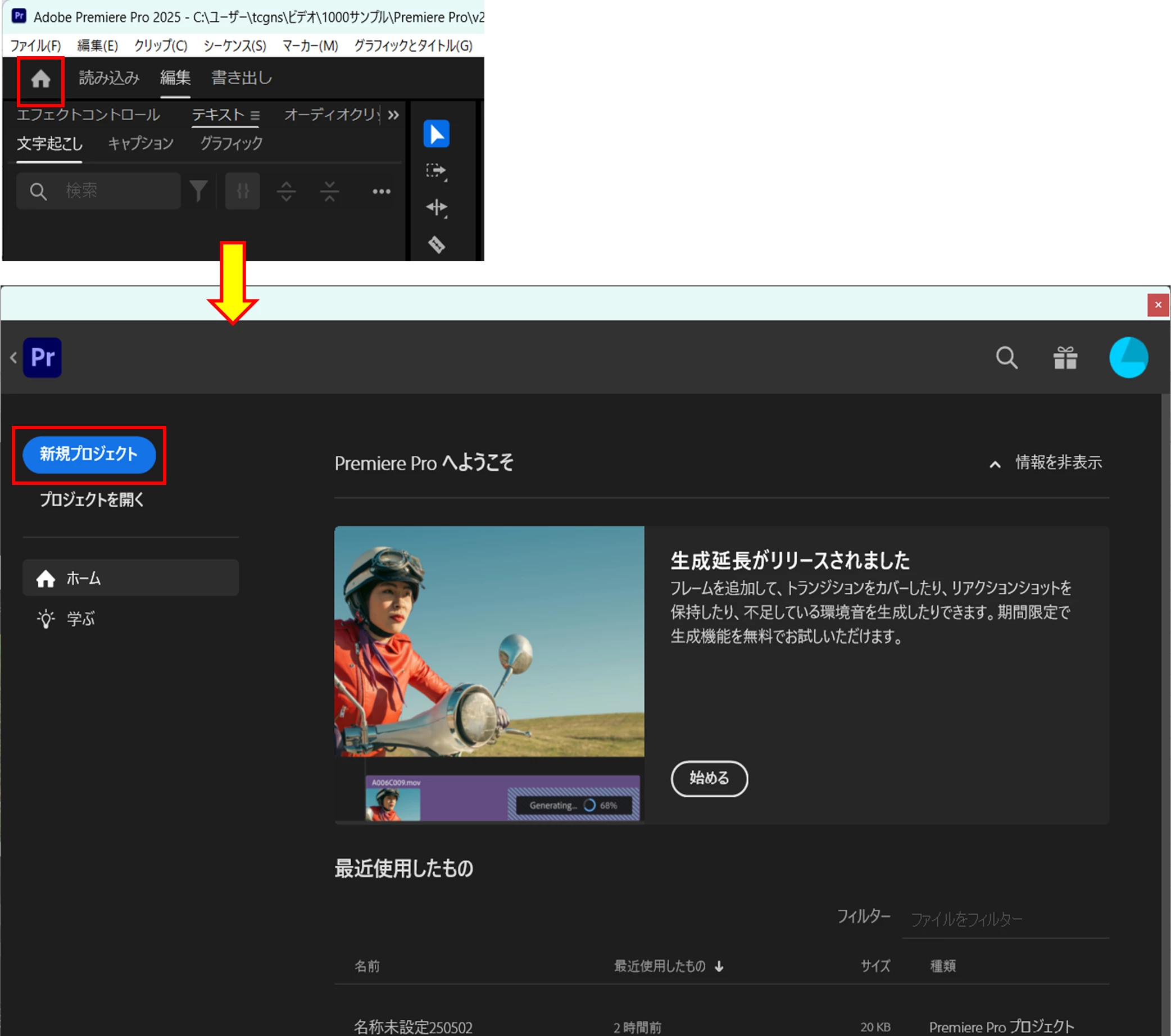Open the gift what's new icon
This screenshot has height=1036, width=1171.
click(1065, 358)
